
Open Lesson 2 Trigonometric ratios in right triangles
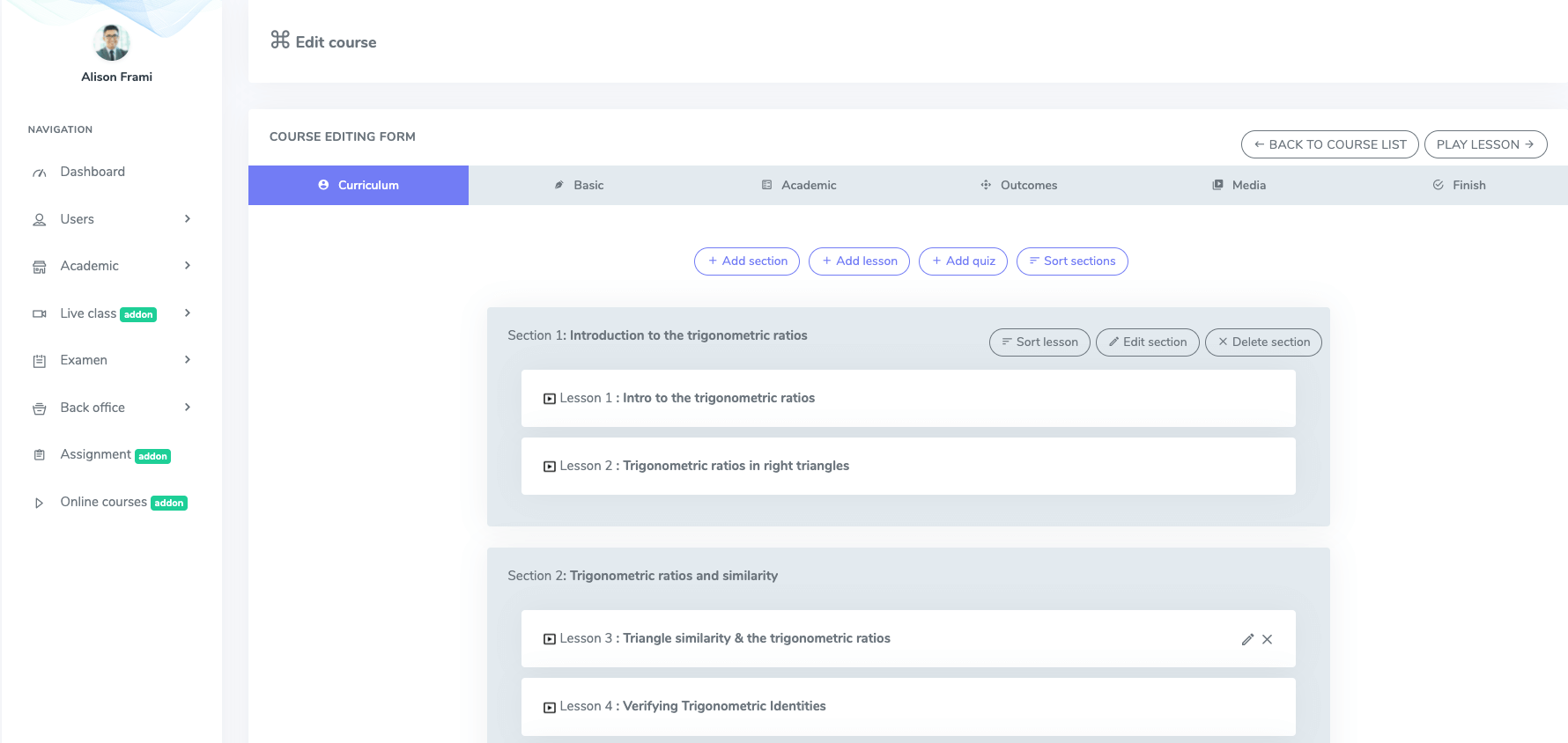pos(736,466)
